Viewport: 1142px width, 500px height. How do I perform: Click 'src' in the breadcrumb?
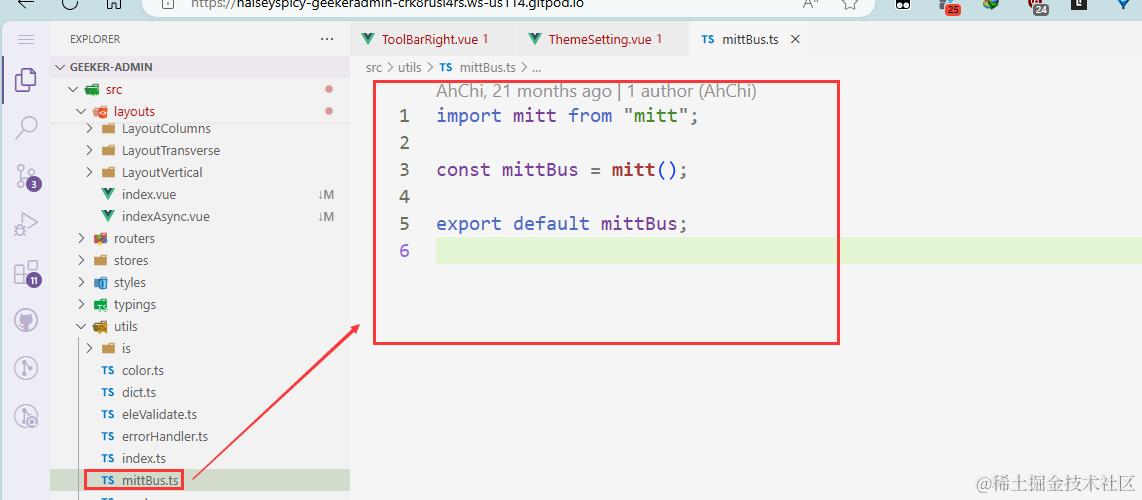click(374, 67)
